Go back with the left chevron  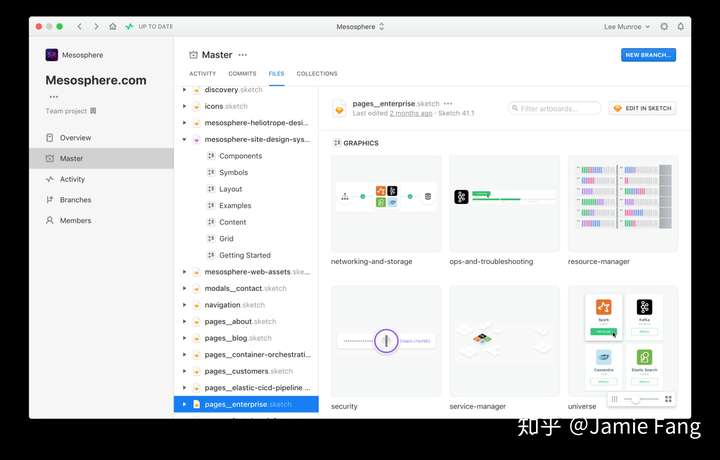pos(79,27)
